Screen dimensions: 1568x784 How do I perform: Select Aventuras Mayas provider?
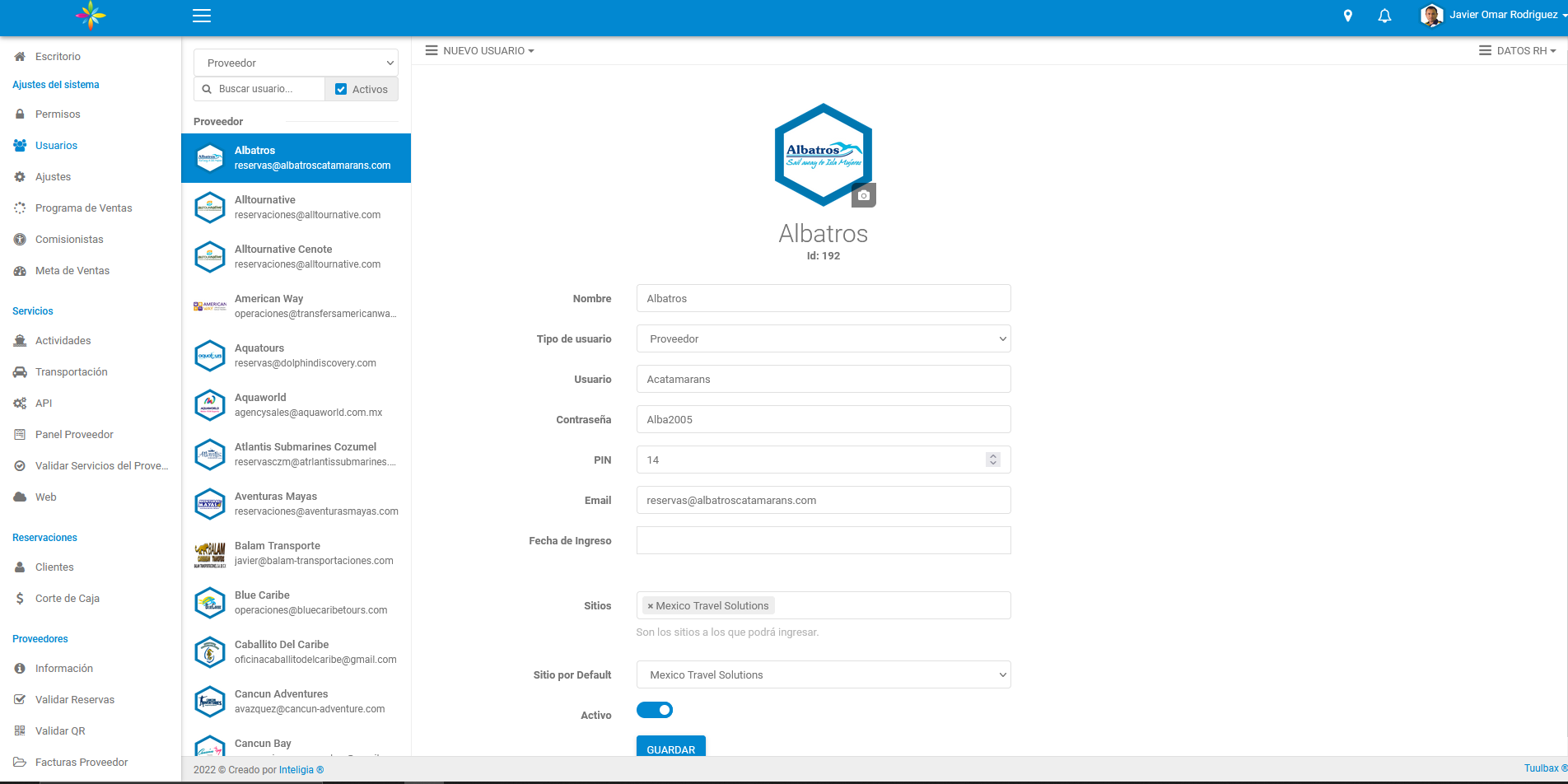pos(296,504)
